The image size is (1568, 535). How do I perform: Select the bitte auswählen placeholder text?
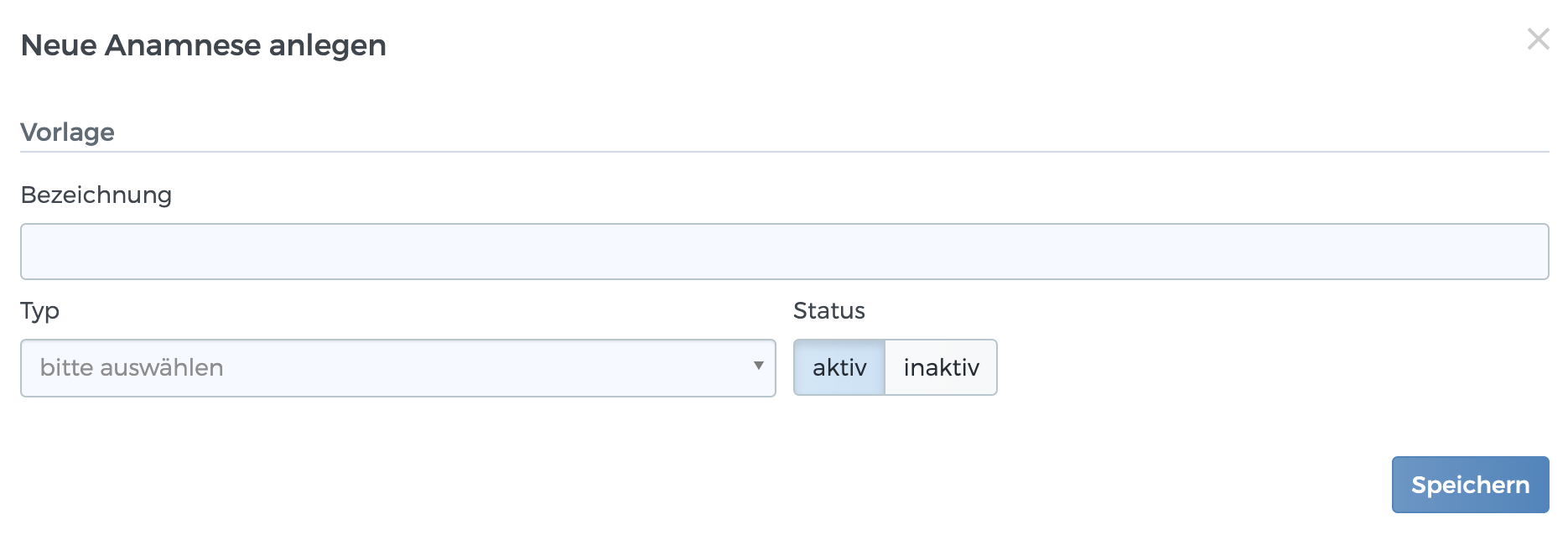pyautogui.click(x=132, y=368)
